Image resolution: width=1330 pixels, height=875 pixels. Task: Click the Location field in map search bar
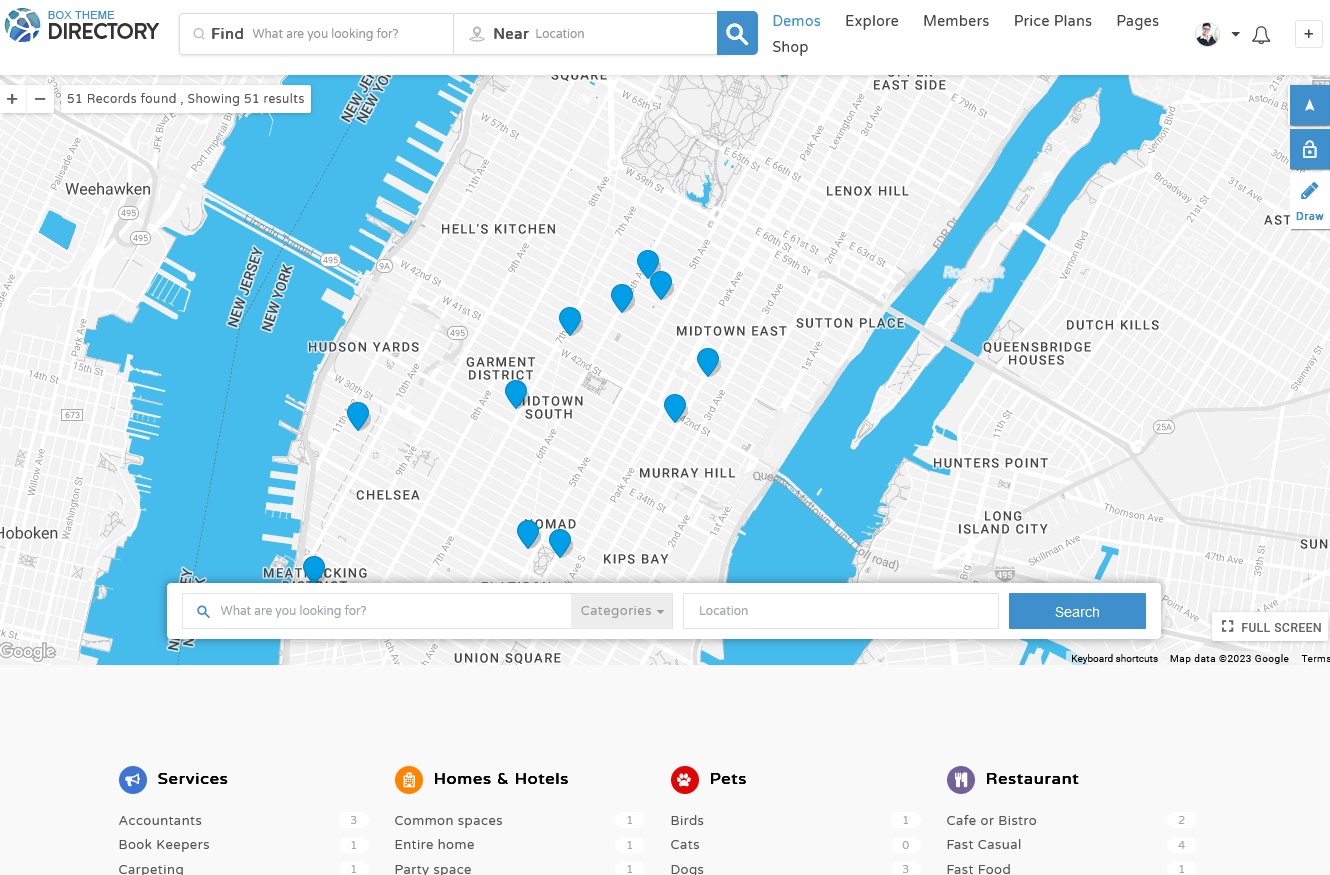click(841, 611)
